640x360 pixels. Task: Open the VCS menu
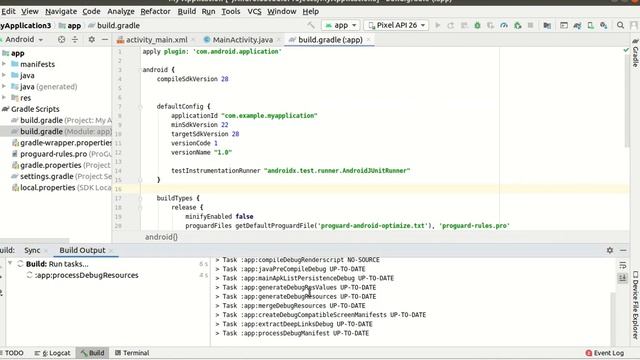254,11
